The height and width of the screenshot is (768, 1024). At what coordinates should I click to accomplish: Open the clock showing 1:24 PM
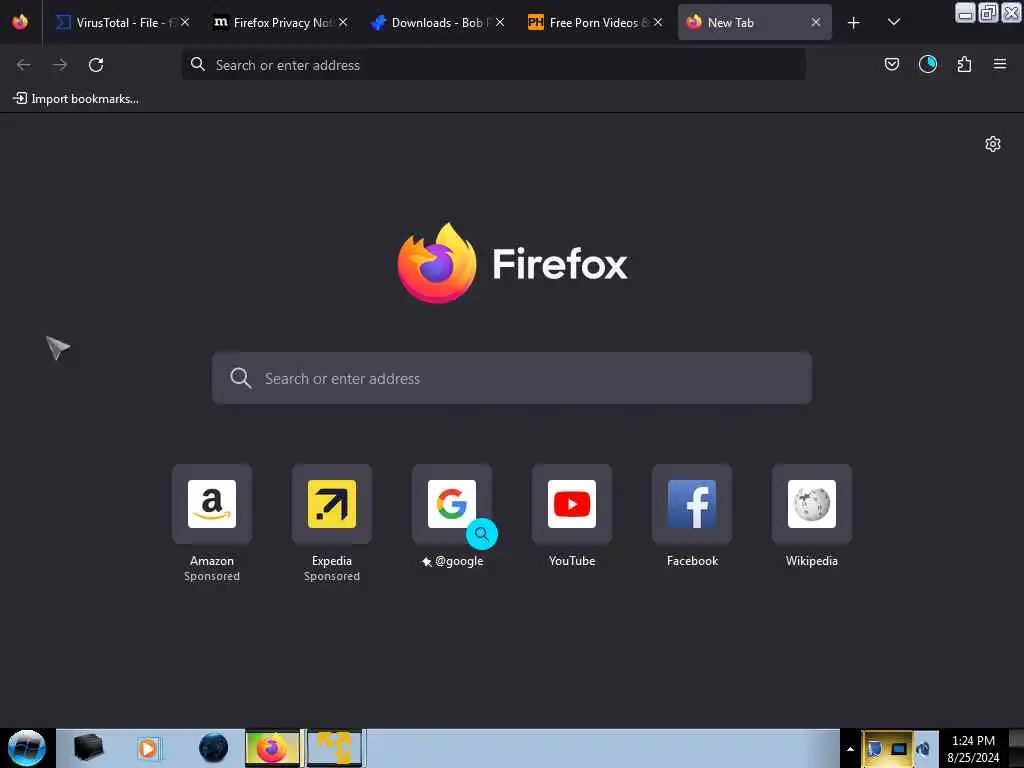coord(973,749)
